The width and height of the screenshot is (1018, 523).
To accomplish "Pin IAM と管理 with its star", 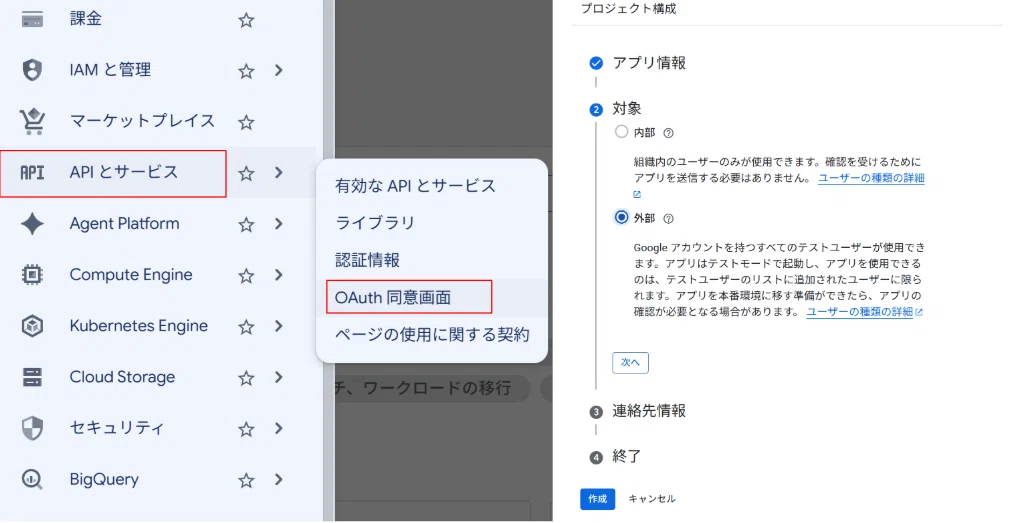I will click(x=246, y=71).
